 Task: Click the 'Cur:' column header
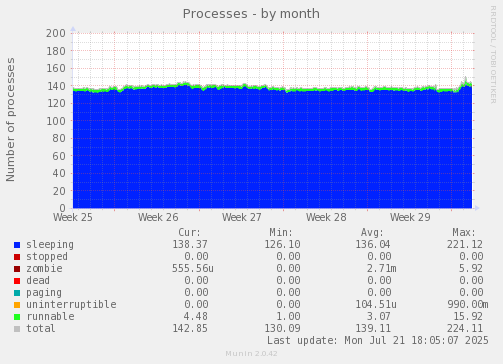pyautogui.click(x=189, y=232)
